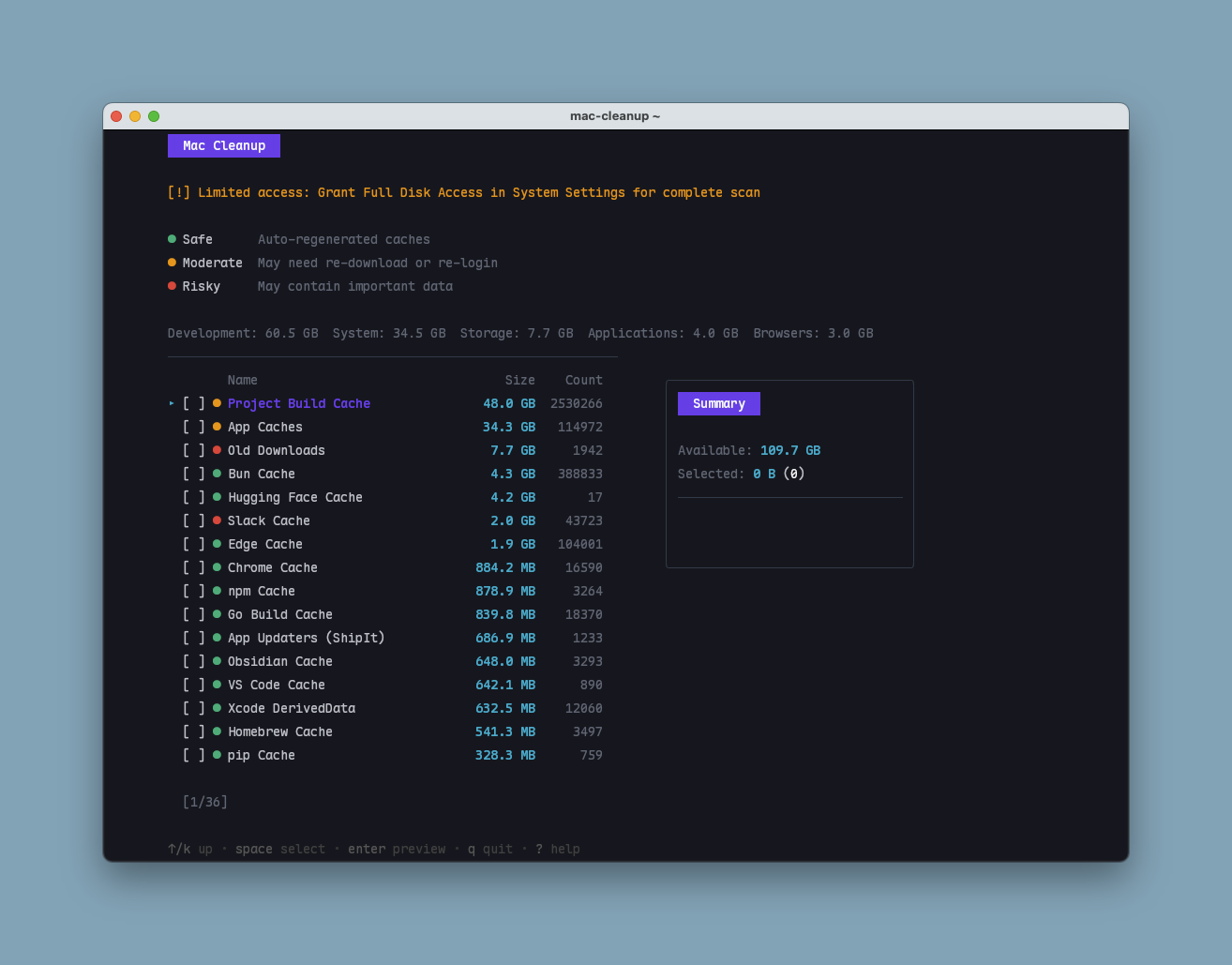Click the orange Moderate legend dot
The height and width of the screenshot is (965, 1232).
coord(172,263)
